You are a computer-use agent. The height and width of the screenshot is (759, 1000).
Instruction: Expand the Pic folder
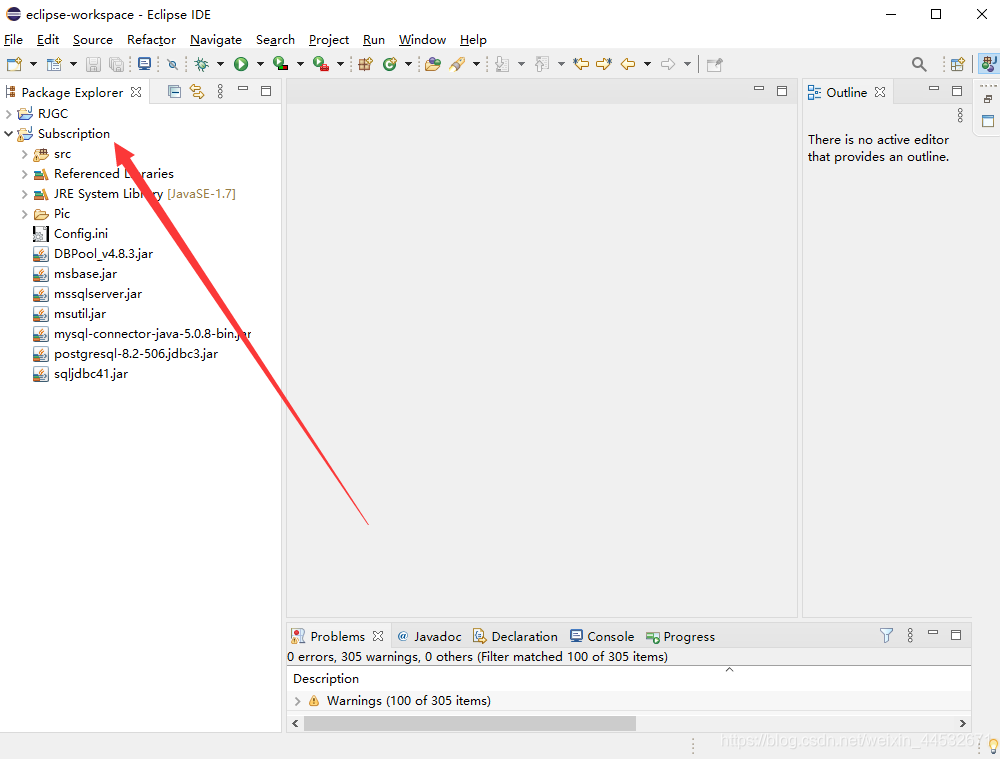pos(24,214)
